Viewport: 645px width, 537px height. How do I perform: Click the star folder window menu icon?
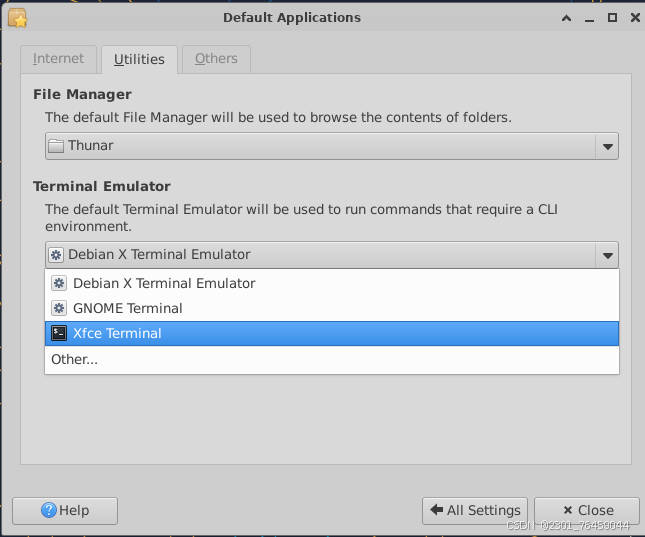click(17, 18)
